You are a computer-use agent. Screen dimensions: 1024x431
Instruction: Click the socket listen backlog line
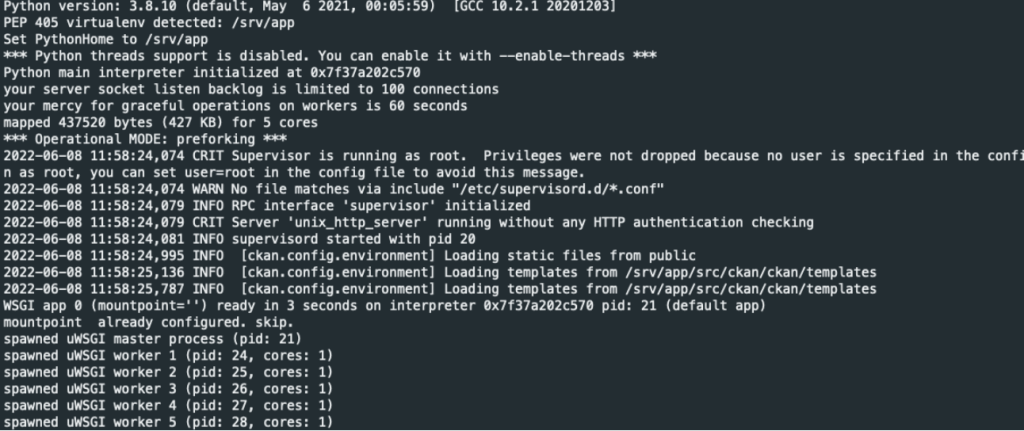(x=251, y=89)
